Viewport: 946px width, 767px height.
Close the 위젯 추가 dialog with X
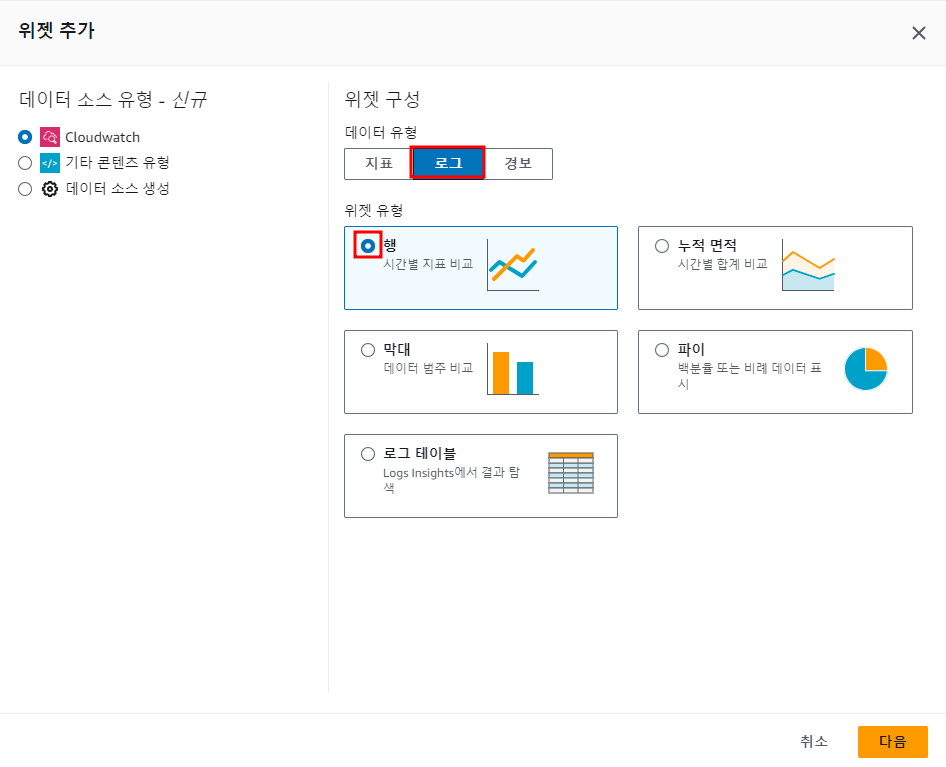(918, 33)
